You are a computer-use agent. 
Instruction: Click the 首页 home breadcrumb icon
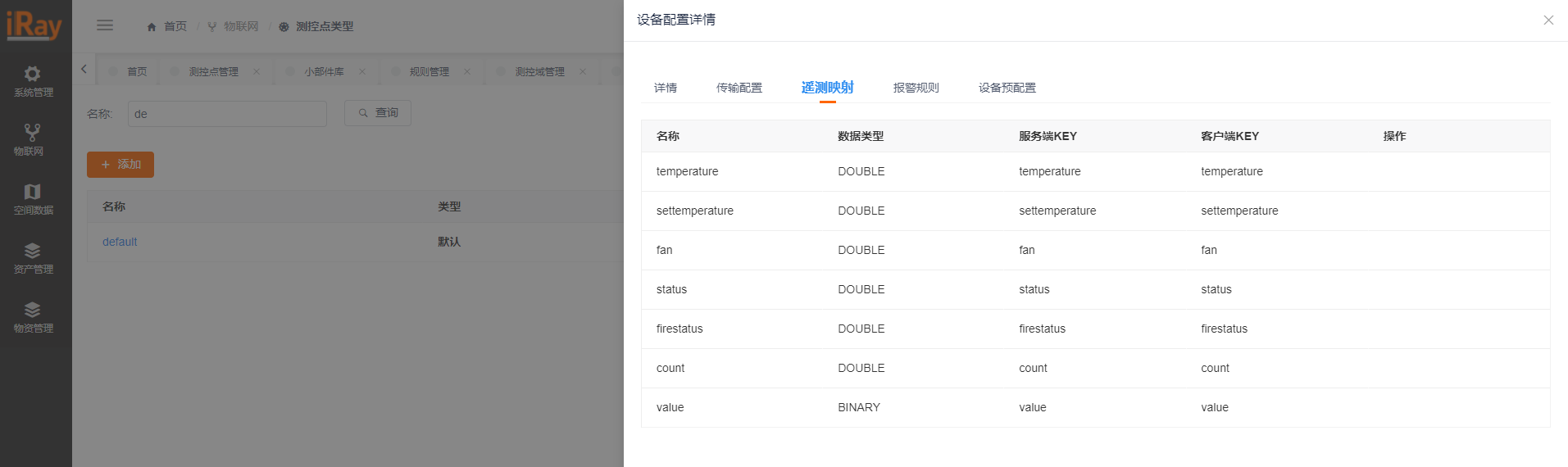pyautogui.click(x=152, y=27)
